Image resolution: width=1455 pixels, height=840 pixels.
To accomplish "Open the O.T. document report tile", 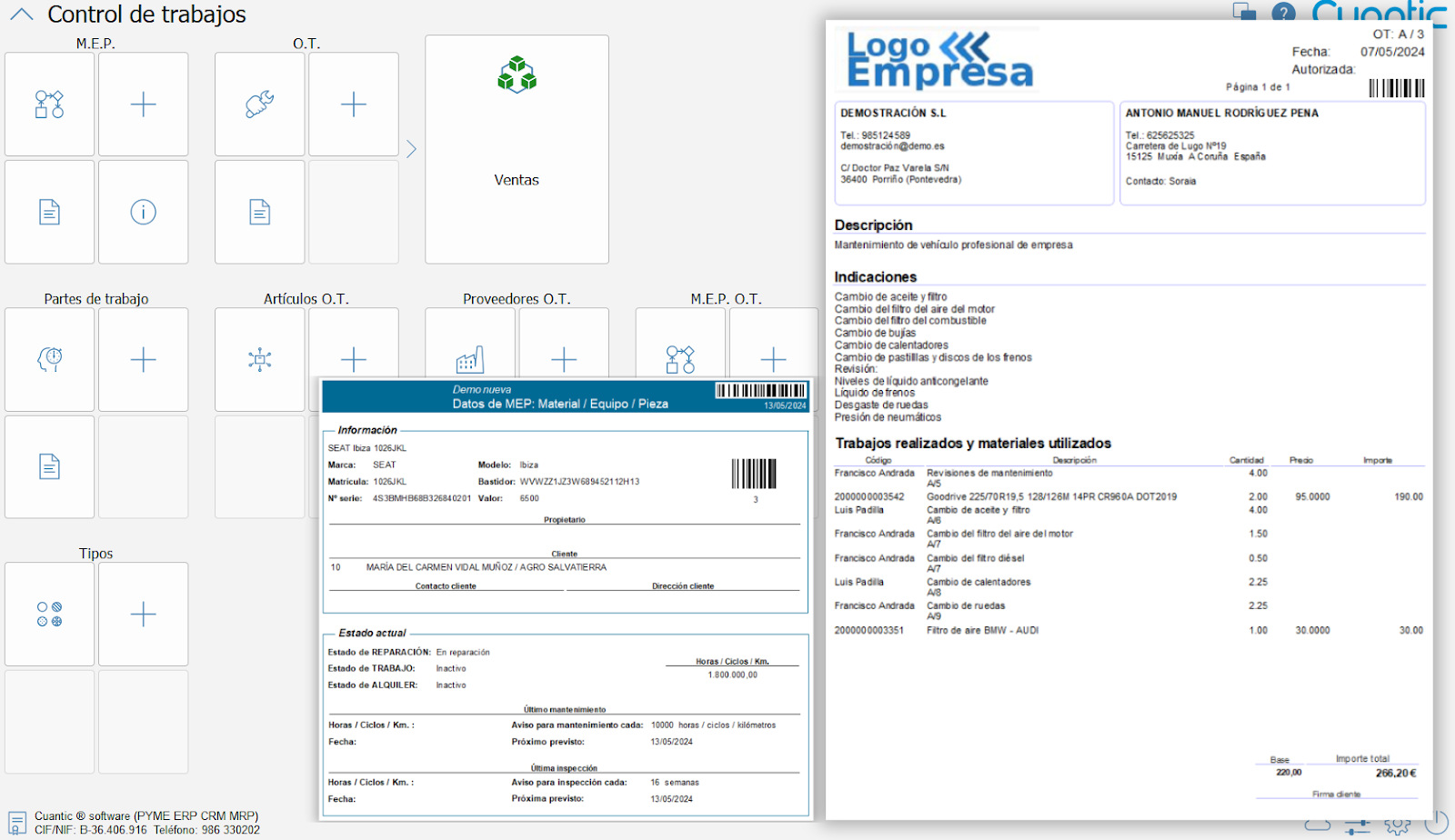I will point(259,212).
